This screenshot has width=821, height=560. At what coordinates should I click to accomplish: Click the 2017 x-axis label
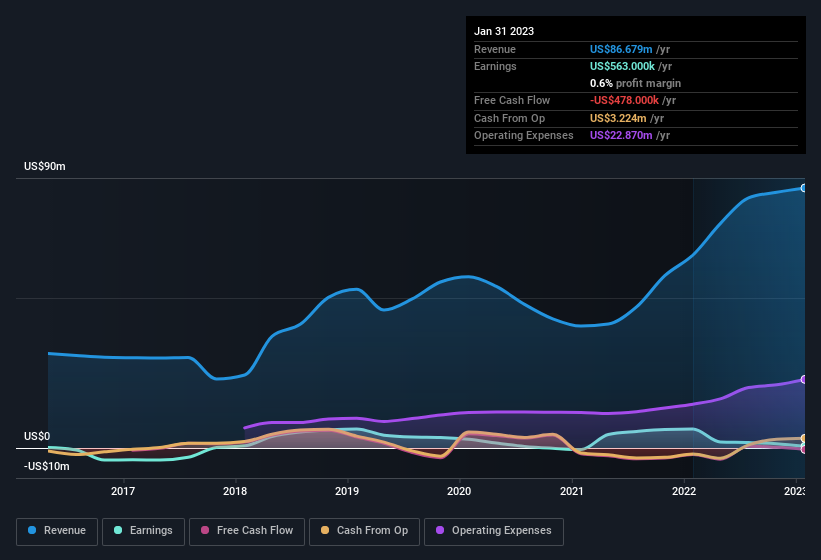pyautogui.click(x=123, y=491)
